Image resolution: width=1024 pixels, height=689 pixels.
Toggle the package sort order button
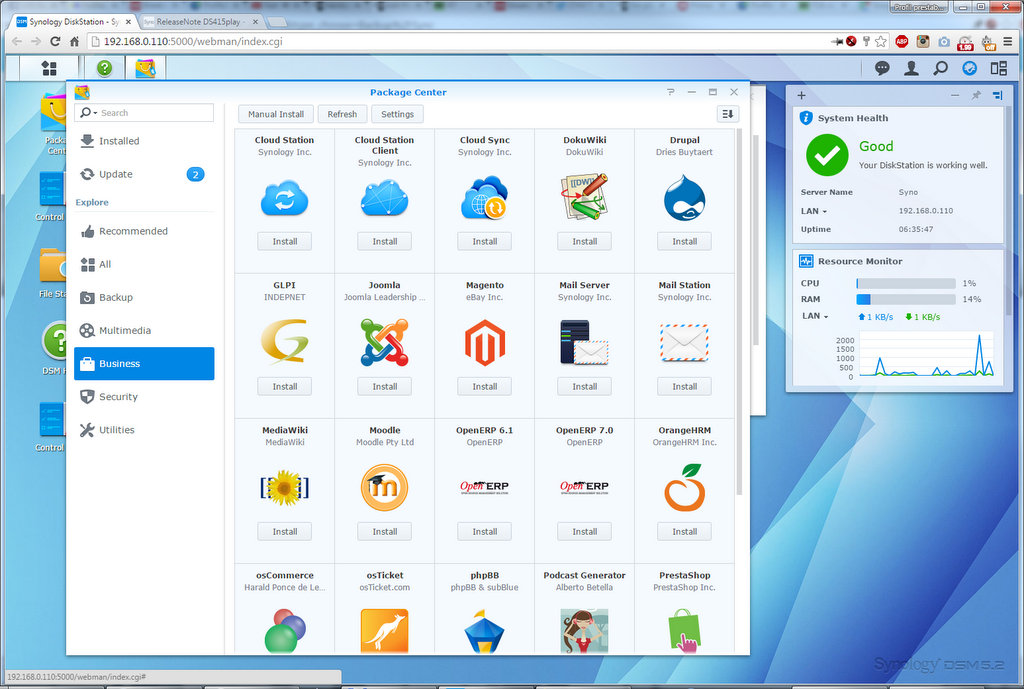point(728,114)
